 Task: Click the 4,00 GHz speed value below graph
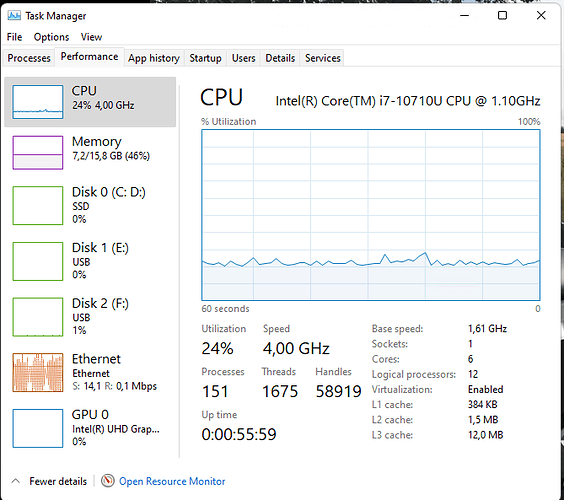click(x=296, y=348)
